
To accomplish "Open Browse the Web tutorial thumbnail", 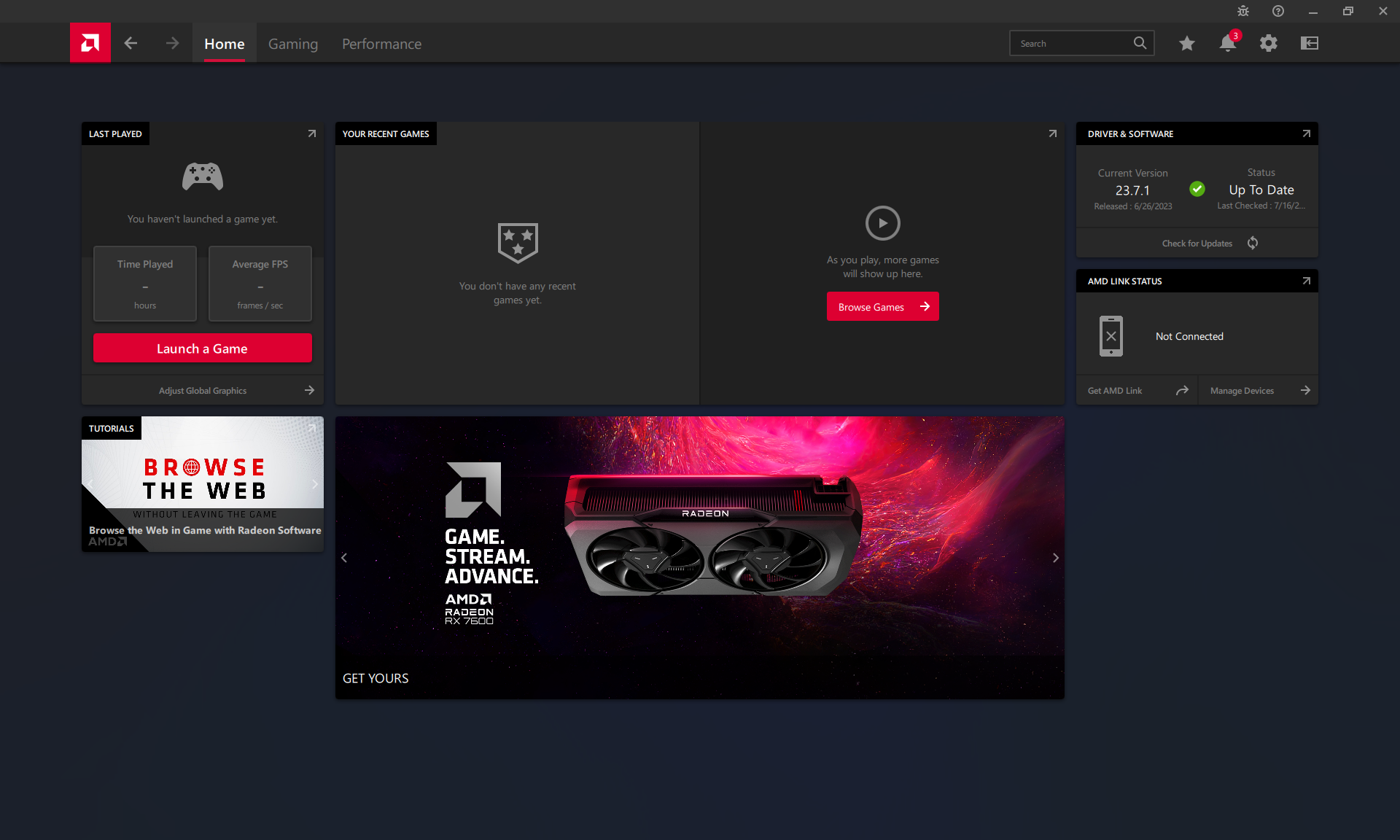I will (203, 484).
